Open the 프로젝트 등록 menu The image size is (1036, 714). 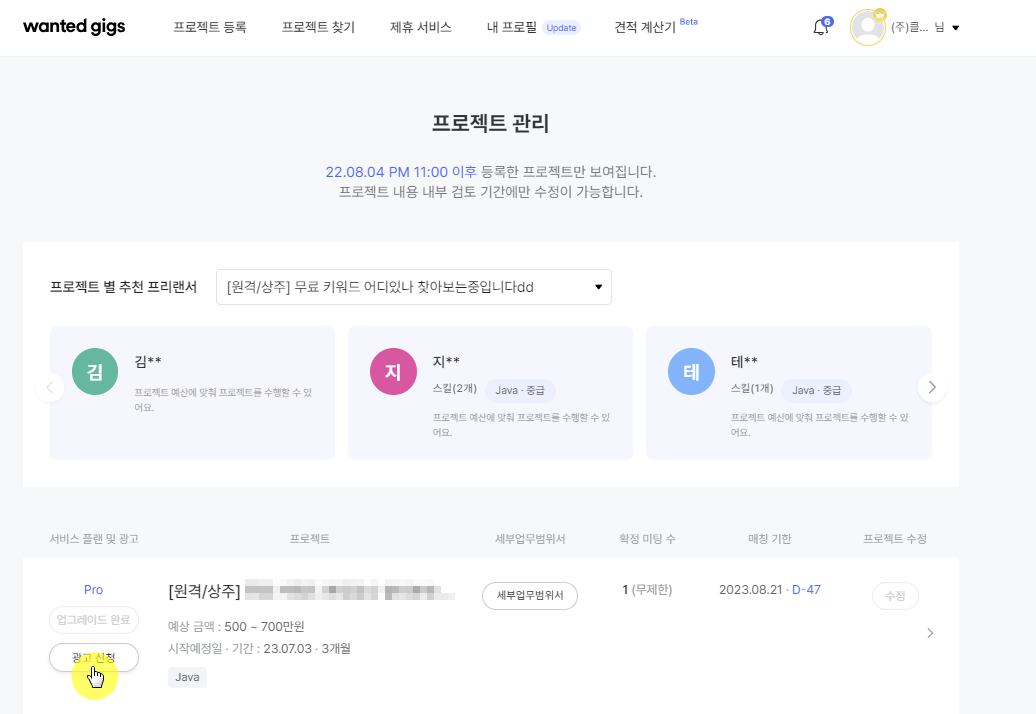209,28
